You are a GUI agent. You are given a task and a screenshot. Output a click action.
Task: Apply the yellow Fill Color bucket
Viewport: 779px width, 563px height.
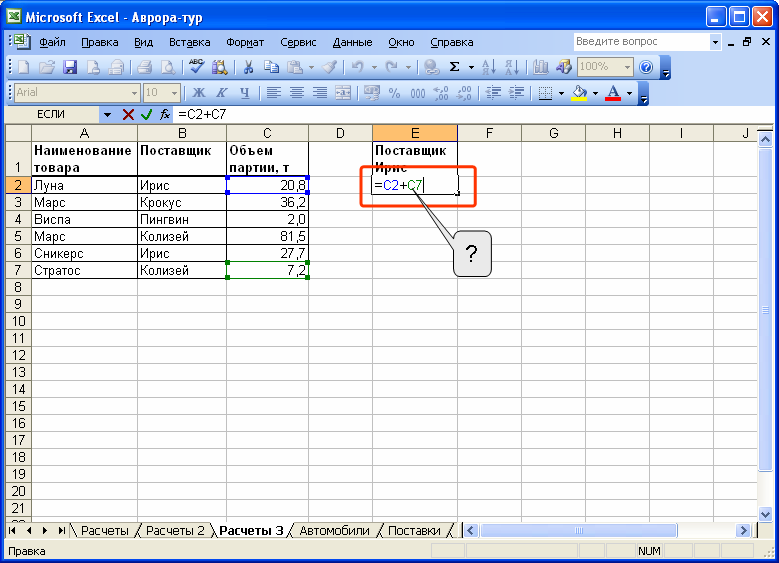pyautogui.click(x=579, y=93)
